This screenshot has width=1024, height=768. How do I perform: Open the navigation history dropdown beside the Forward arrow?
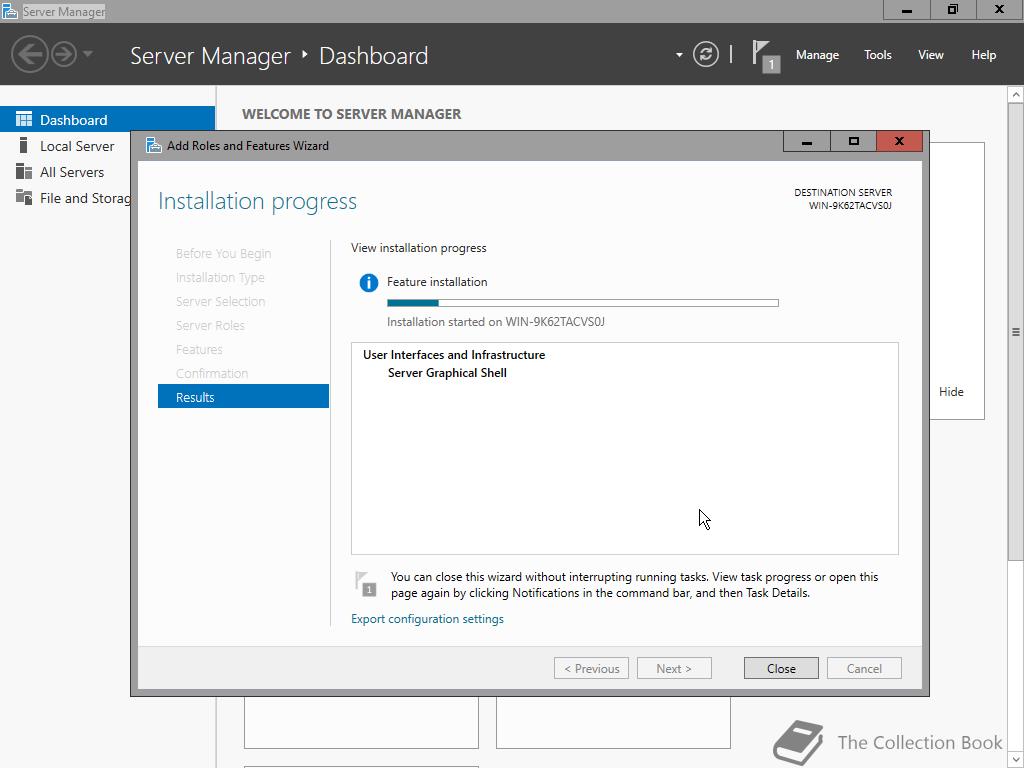pos(88,54)
